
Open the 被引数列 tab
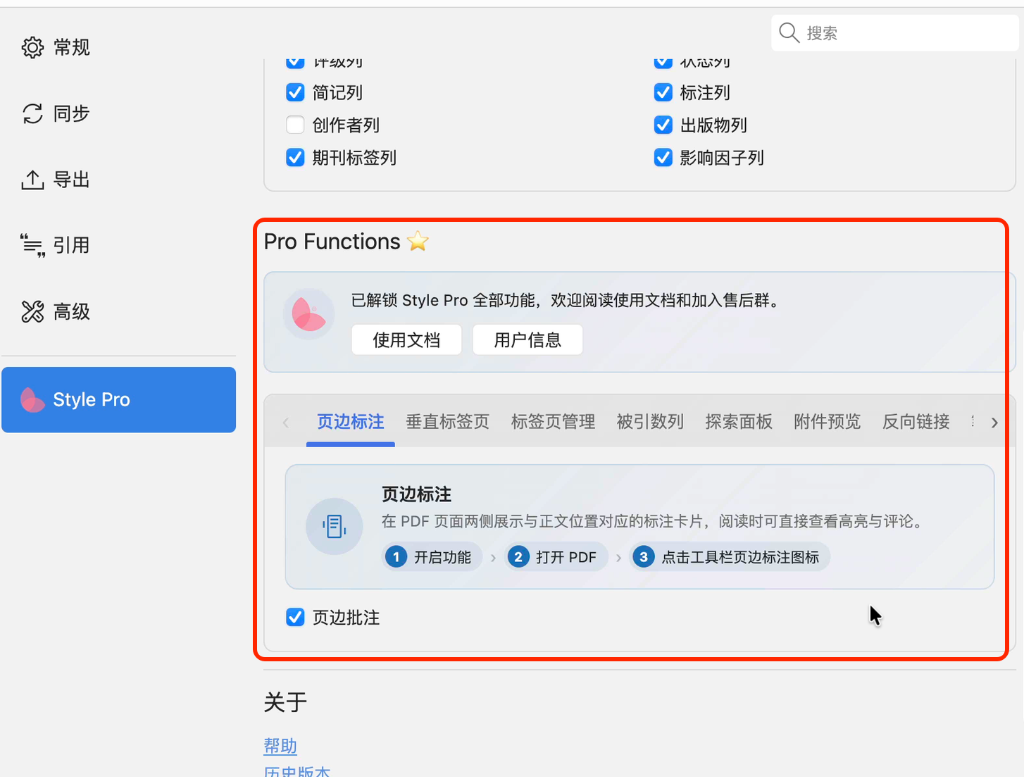pyautogui.click(x=650, y=422)
